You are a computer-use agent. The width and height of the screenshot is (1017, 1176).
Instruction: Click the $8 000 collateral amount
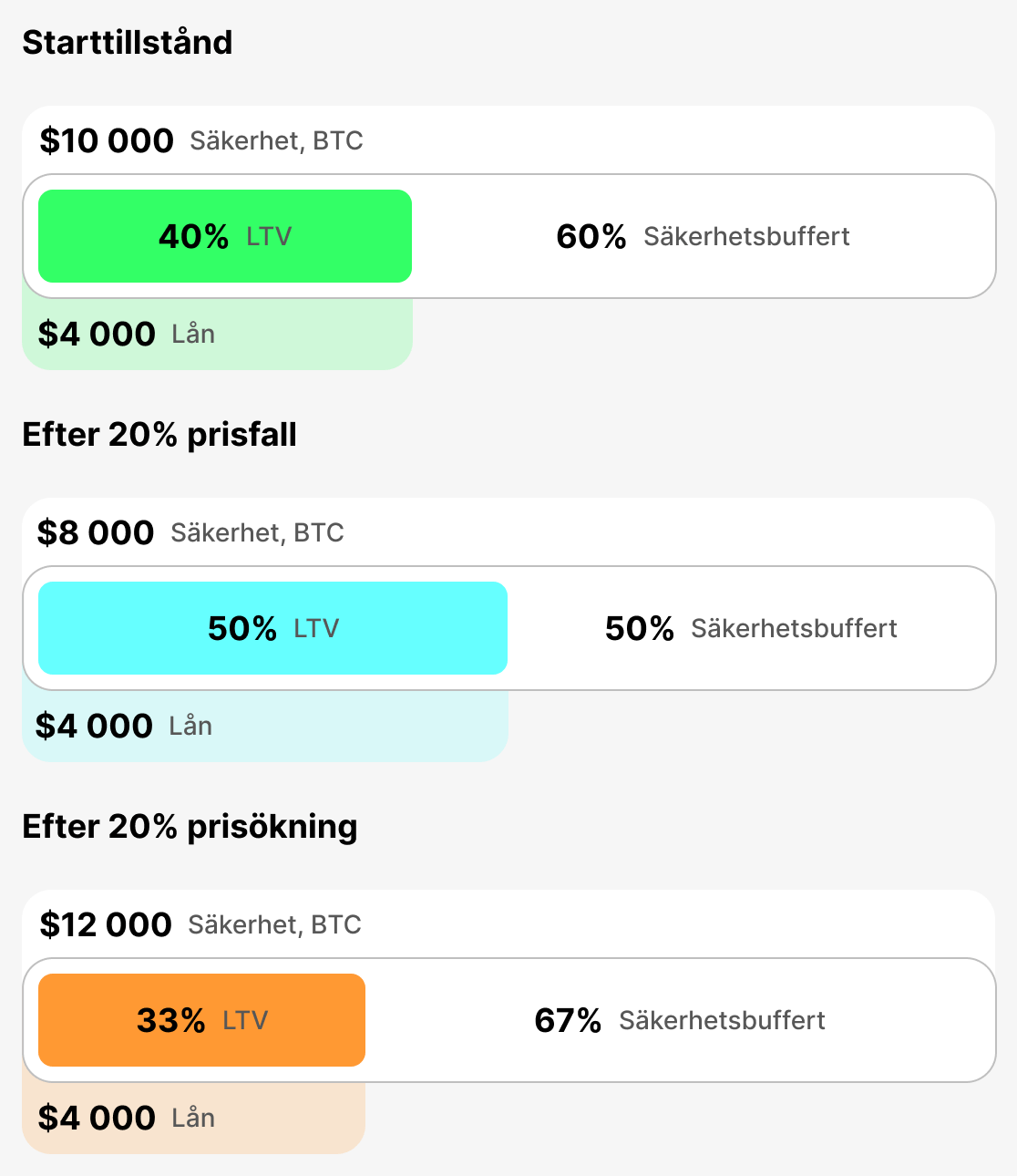tap(96, 533)
